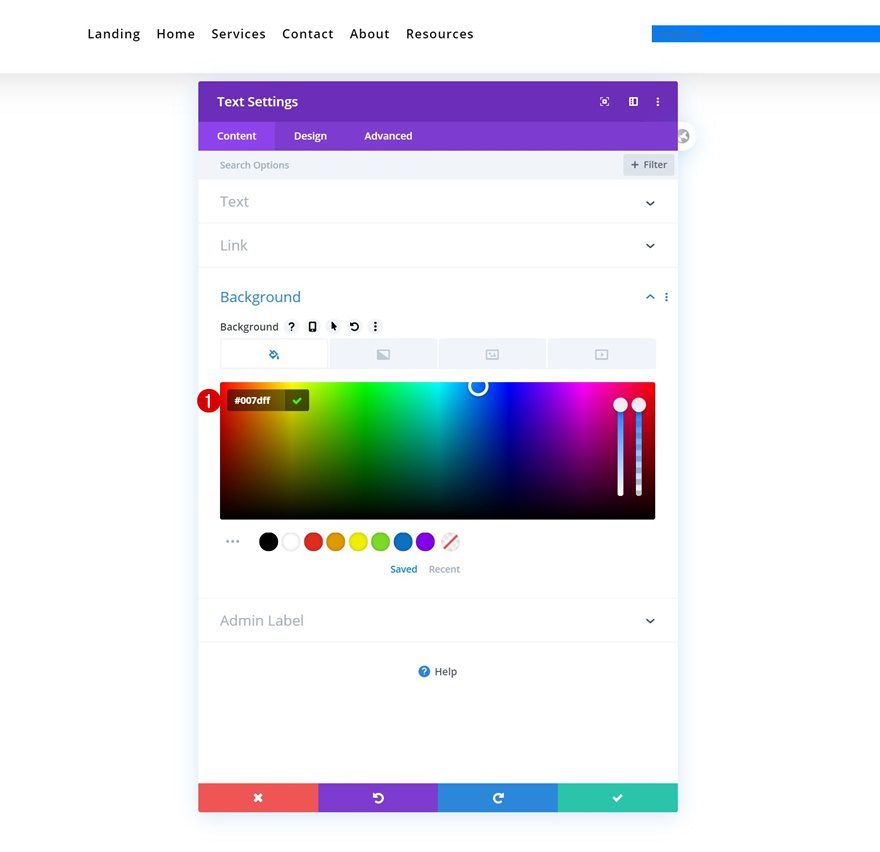Open the extra swatch options ellipsis

coord(233,541)
